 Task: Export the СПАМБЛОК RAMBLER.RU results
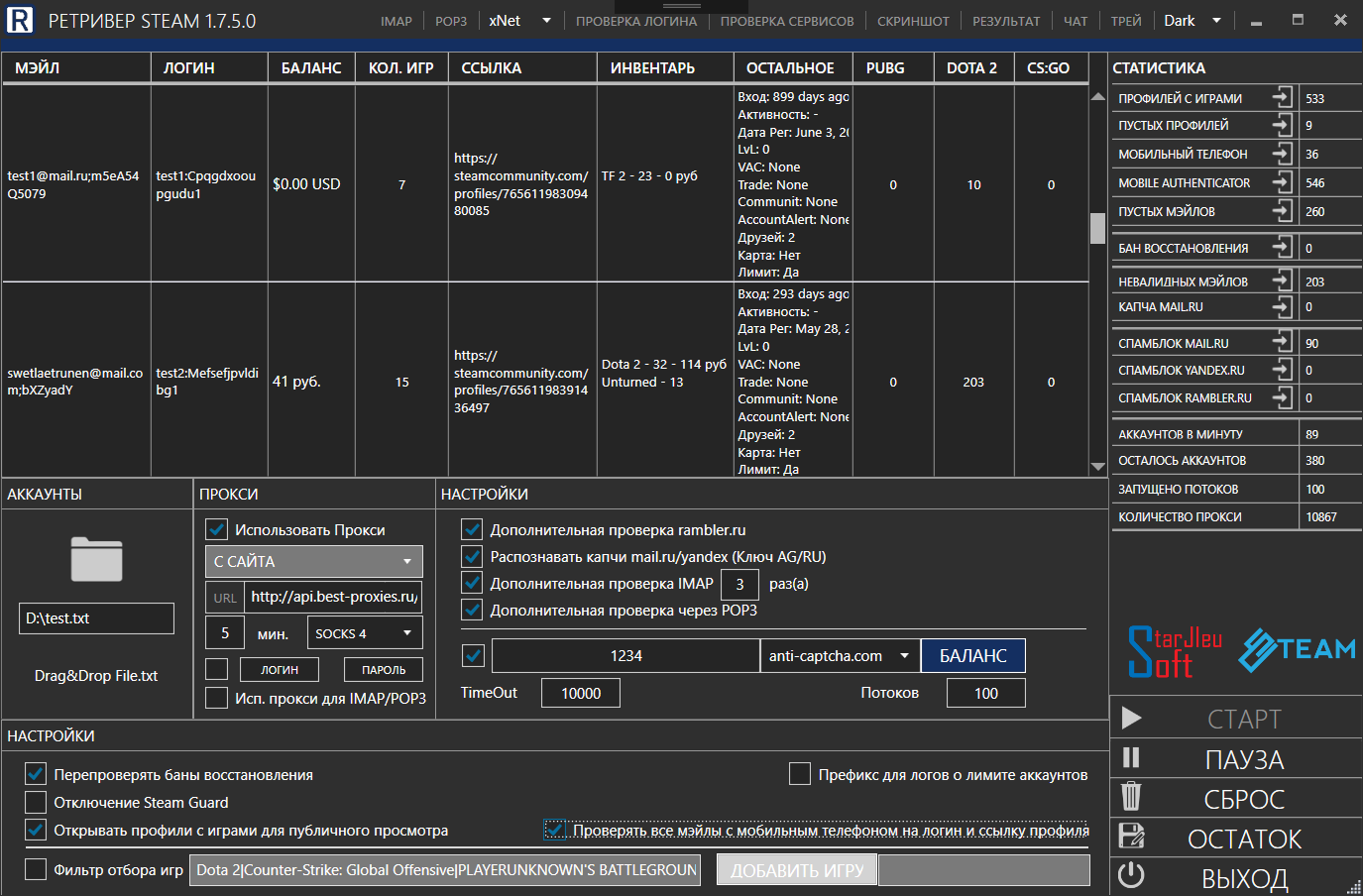coord(1282,397)
